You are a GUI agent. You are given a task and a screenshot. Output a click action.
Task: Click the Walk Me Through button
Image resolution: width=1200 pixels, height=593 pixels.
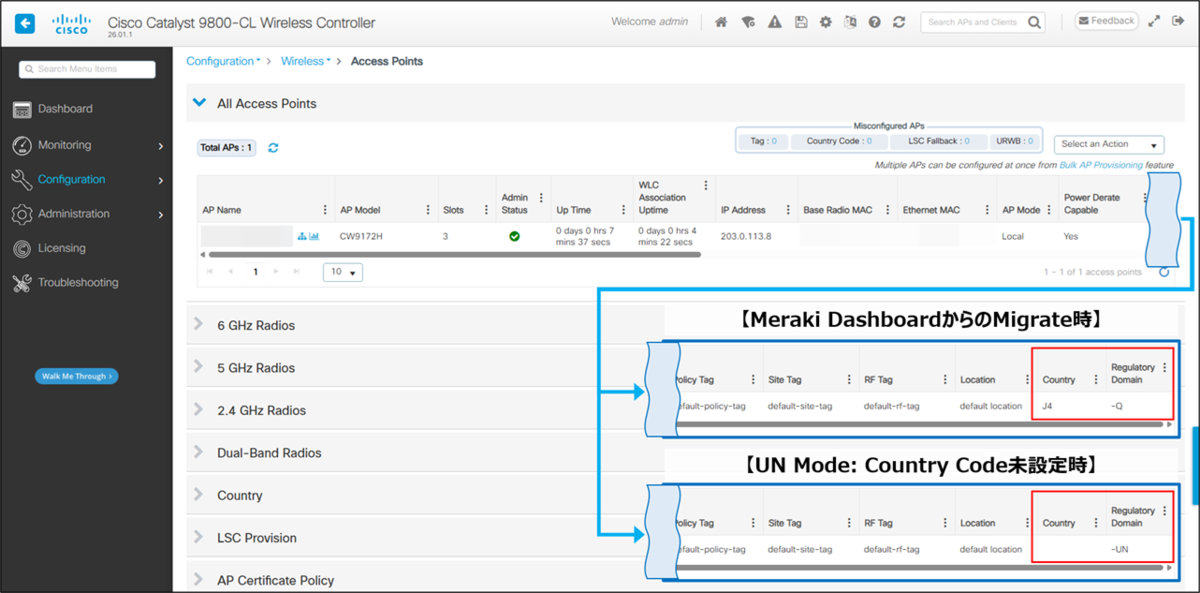point(77,376)
